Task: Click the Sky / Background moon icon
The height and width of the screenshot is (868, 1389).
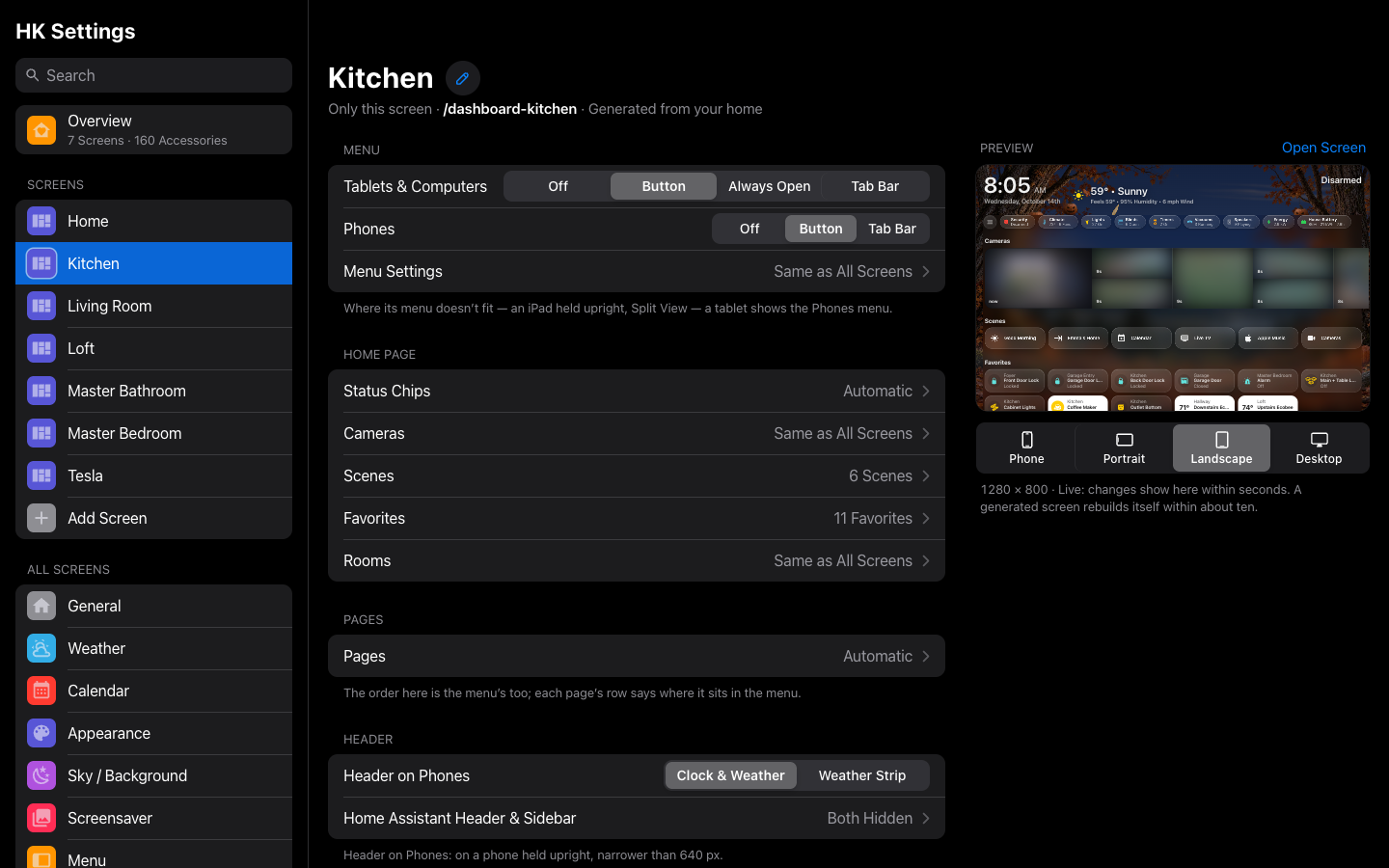Action: point(41,775)
